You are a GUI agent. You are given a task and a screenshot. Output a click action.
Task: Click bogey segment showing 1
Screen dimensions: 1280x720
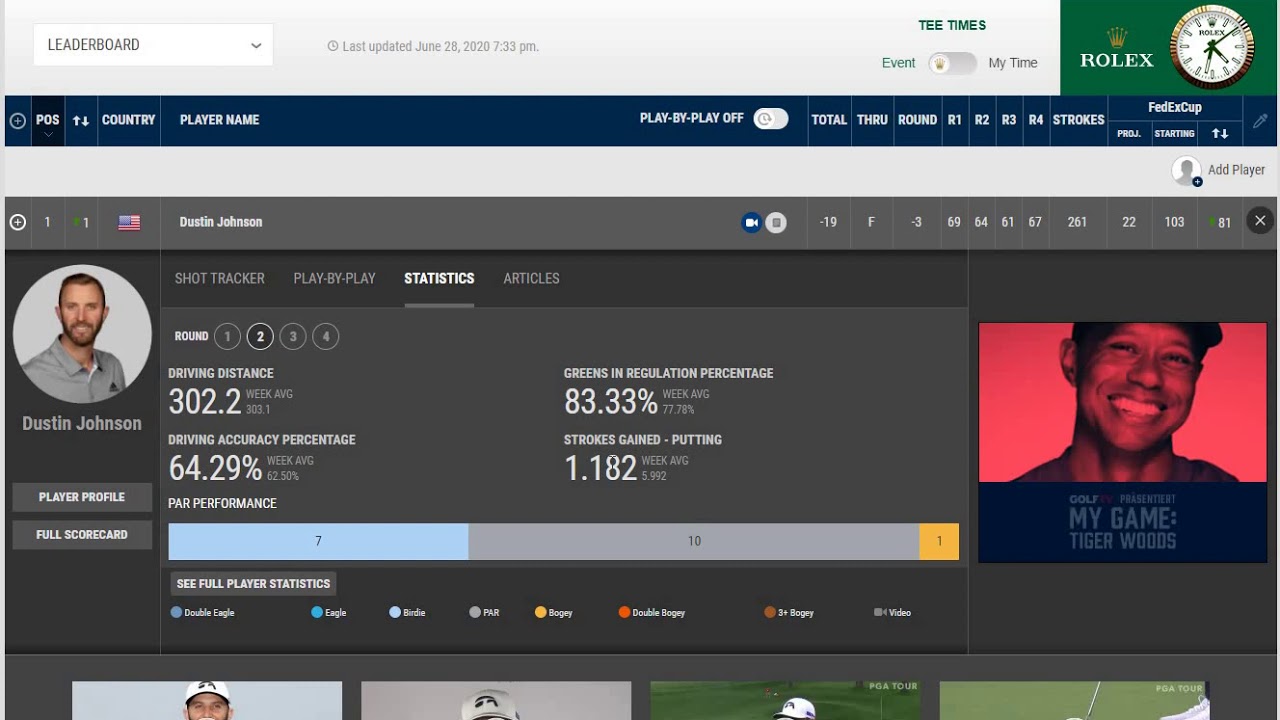pyautogui.click(x=939, y=541)
